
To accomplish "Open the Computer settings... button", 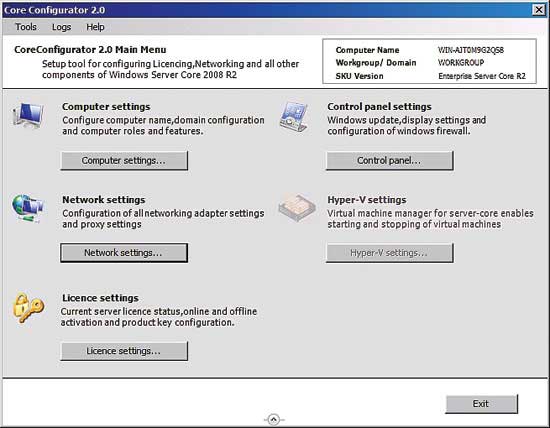I will click(x=124, y=161).
